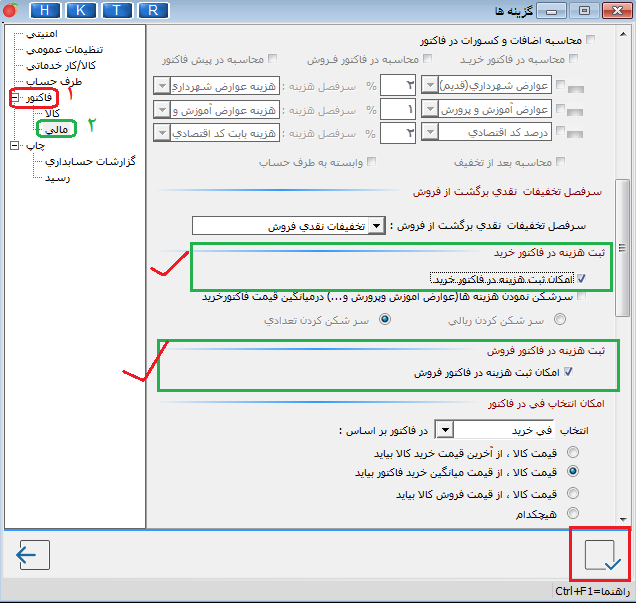Open the فی خرید selection dropdown
This screenshot has height=603, width=636.
click(445, 430)
